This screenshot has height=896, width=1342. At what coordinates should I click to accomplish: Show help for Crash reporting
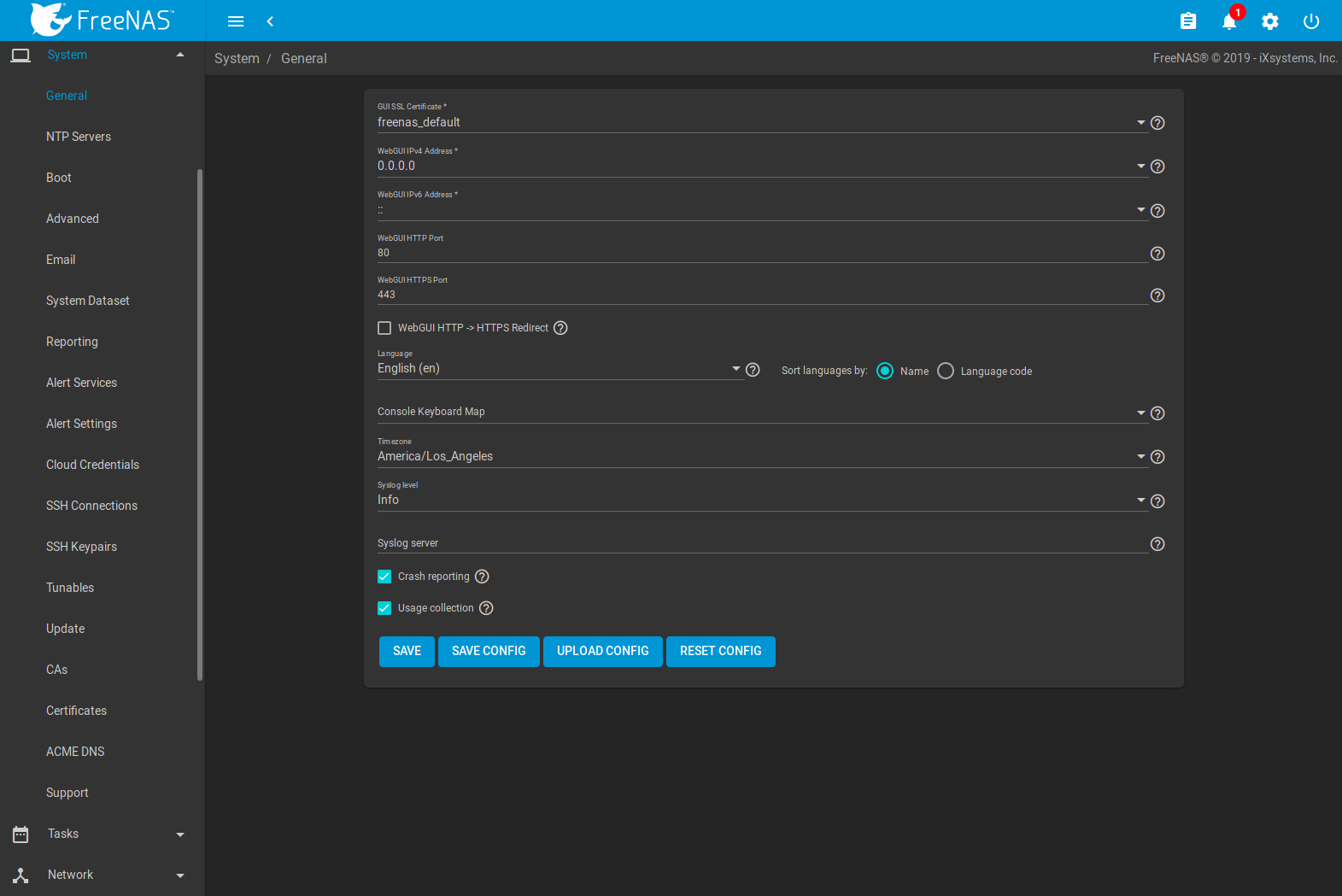pos(482,577)
